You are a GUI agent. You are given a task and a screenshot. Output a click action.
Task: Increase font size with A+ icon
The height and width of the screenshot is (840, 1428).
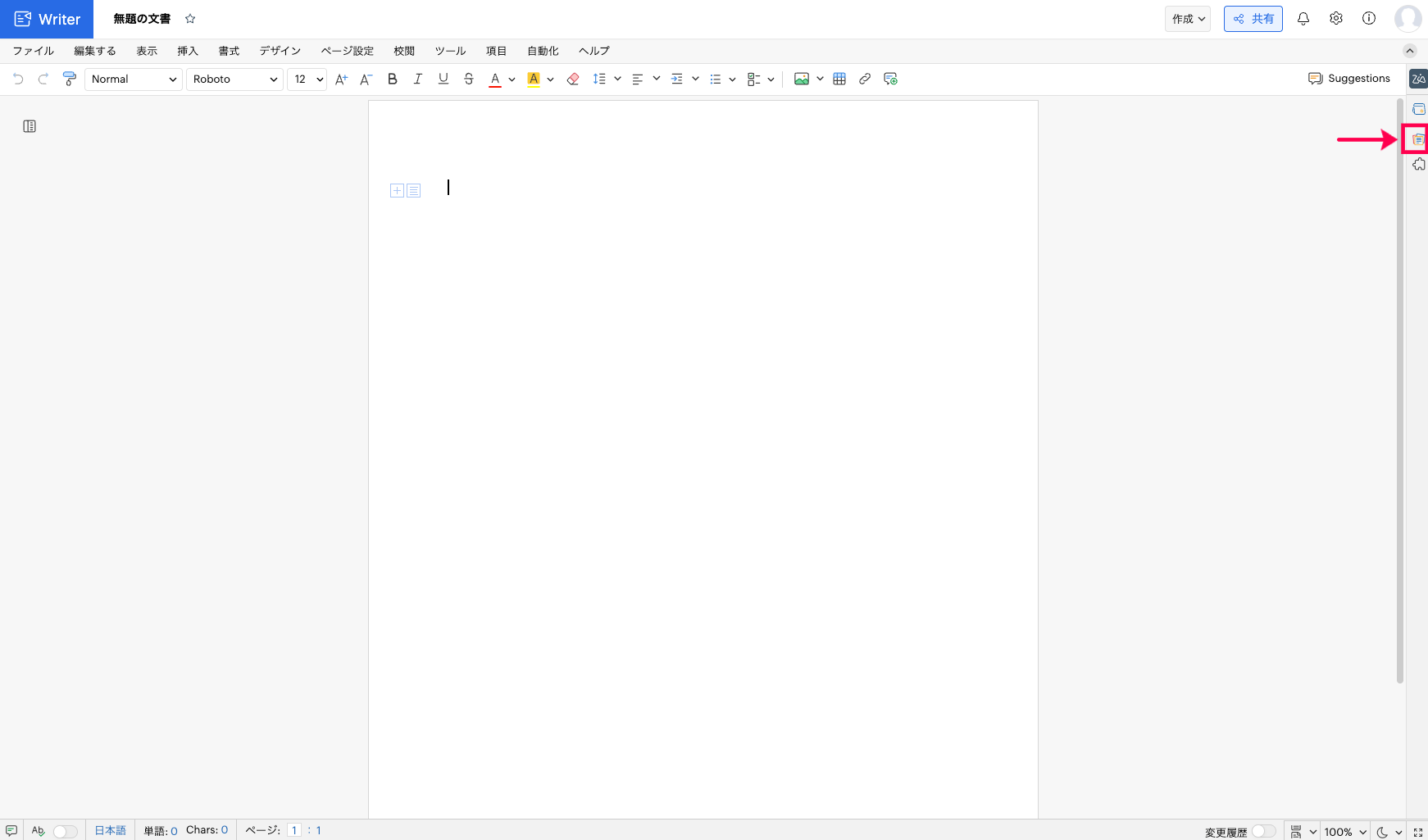pos(342,79)
